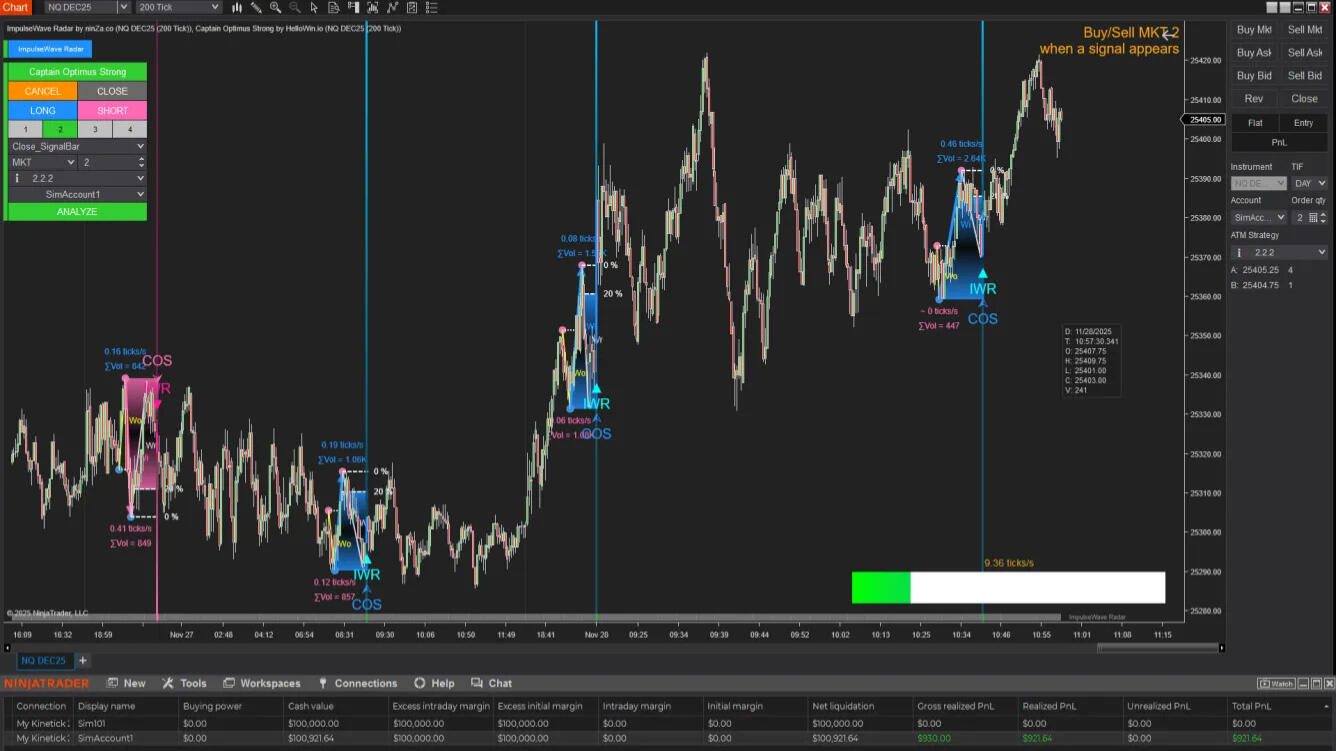1336x751 pixels.
Task: Toggle the ImpulseWave Radar button
Action: [x=49, y=49]
